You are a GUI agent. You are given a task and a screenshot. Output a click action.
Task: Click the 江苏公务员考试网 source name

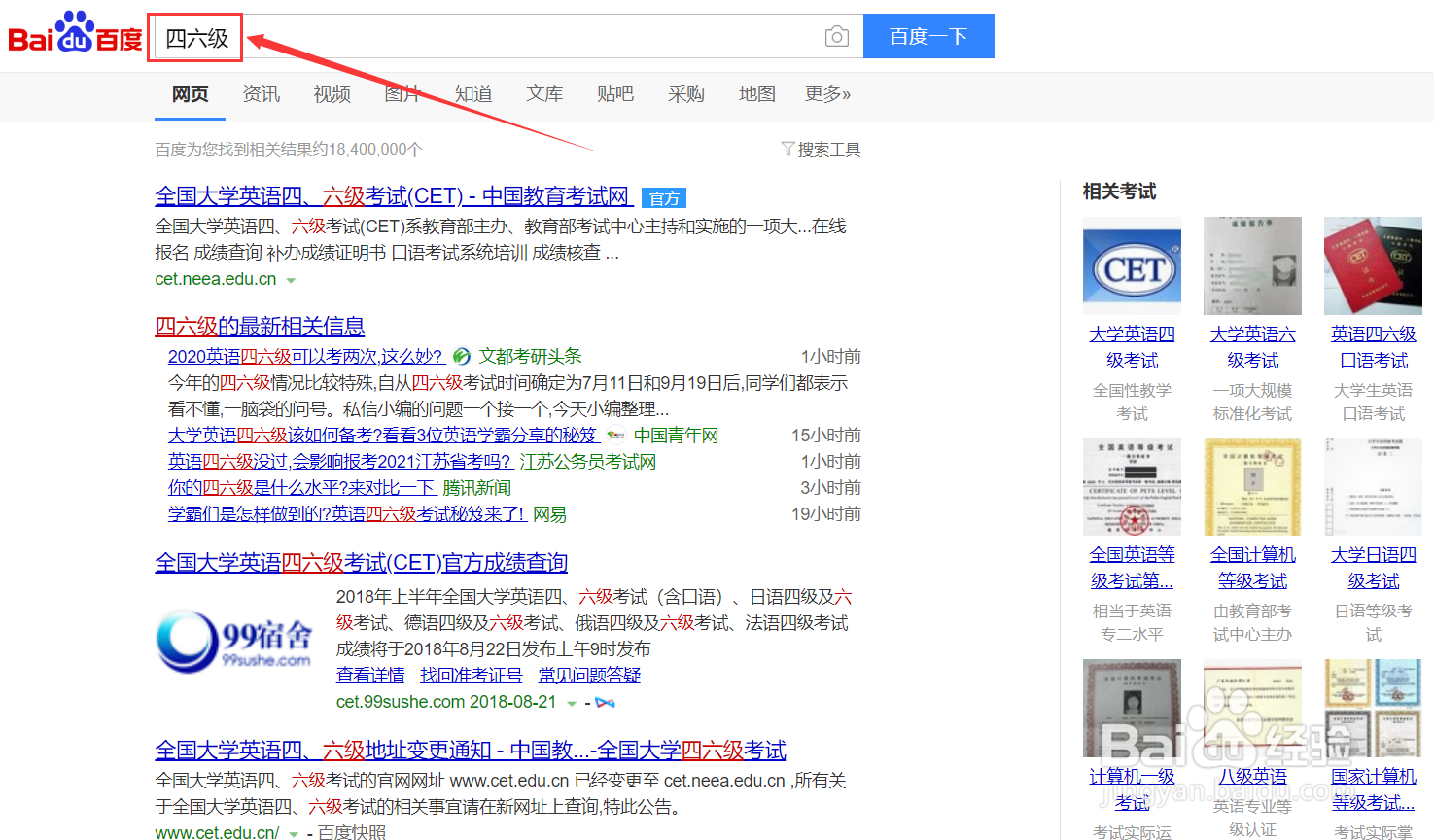point(587,462)
